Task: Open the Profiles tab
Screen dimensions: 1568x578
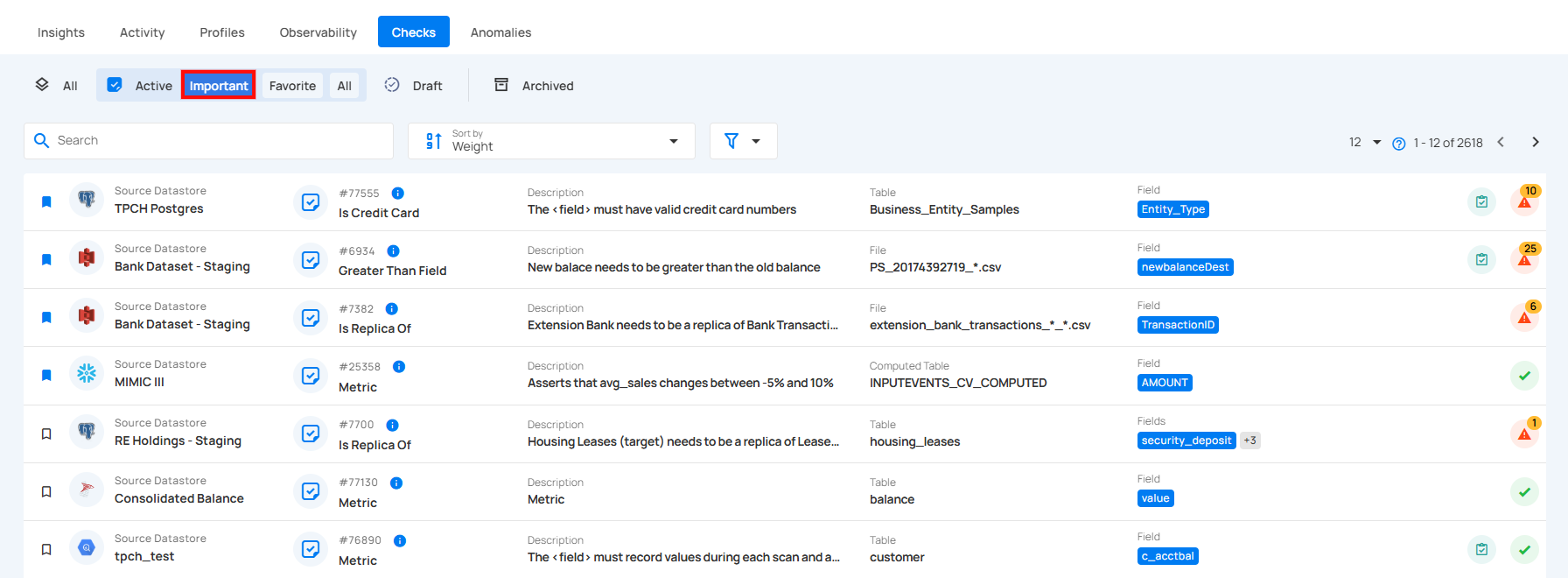Action: 222,32
